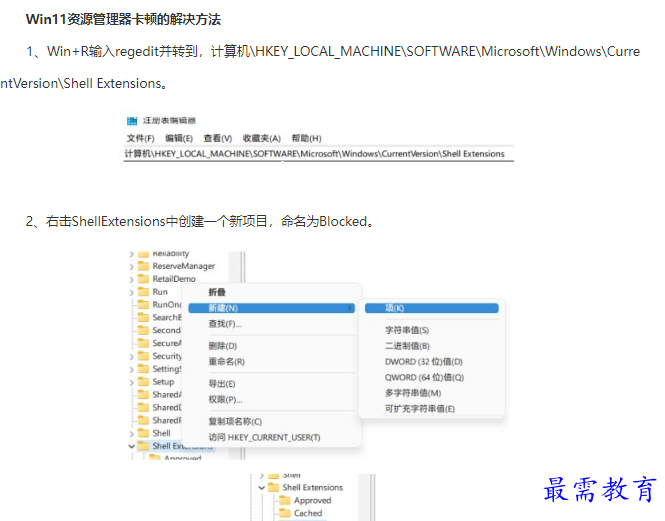The width and height of the screenshot is (665, 521).
Task: Click the Approved folder icon in lower tree
Action: [x=285, y=500]
